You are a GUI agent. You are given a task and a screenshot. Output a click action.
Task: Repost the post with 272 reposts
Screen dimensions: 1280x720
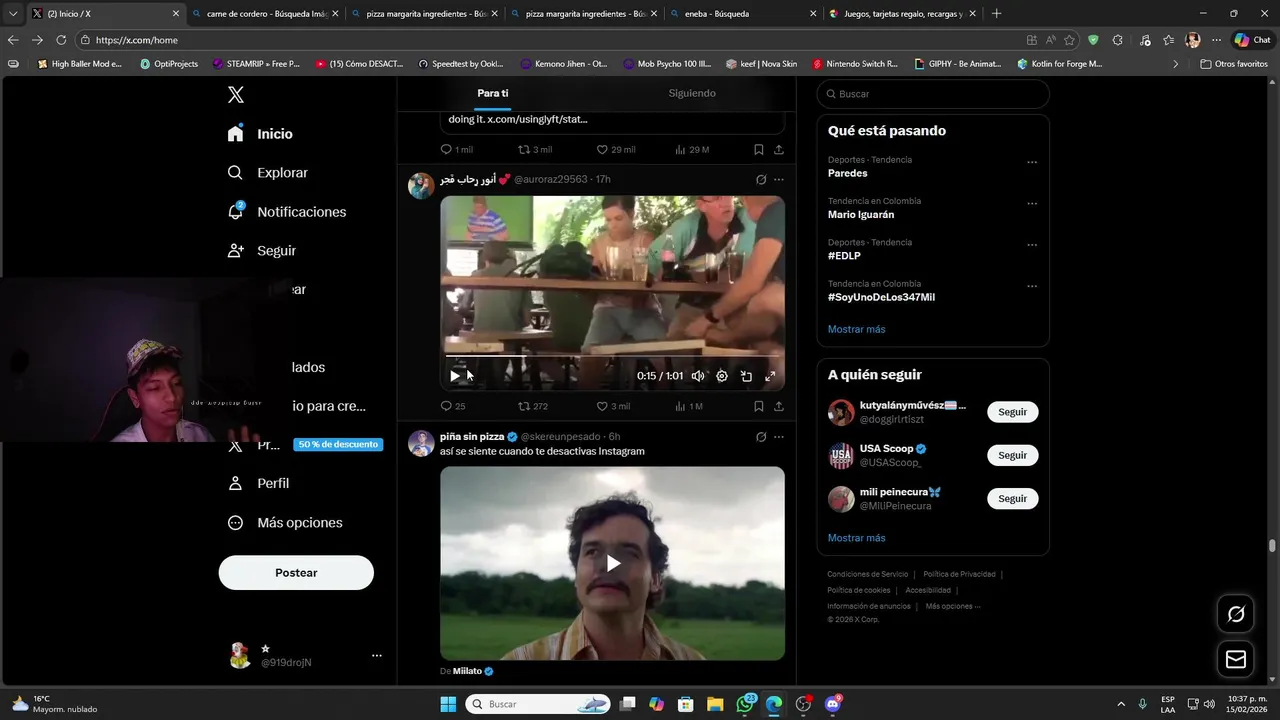(533, 406)
